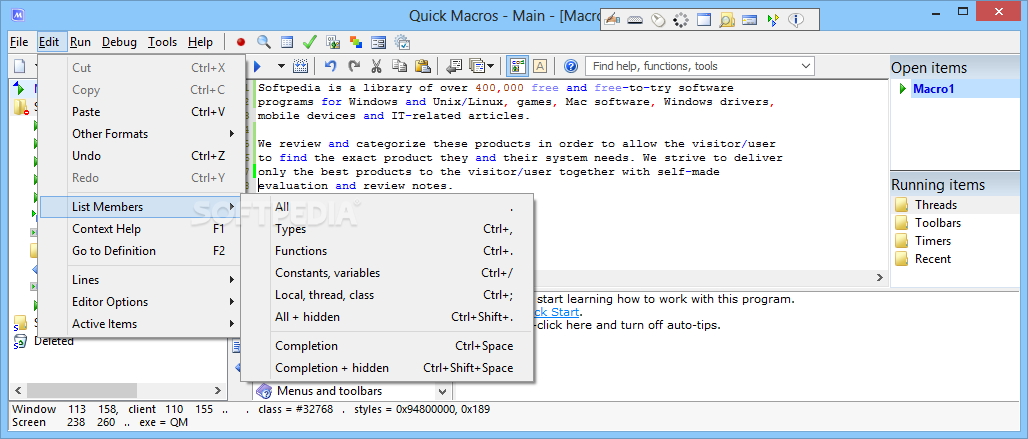The width and height of the screenshot is (1028, 439).
Task: Click the properties list icon in menu toolbar
Action: point(287,42)
